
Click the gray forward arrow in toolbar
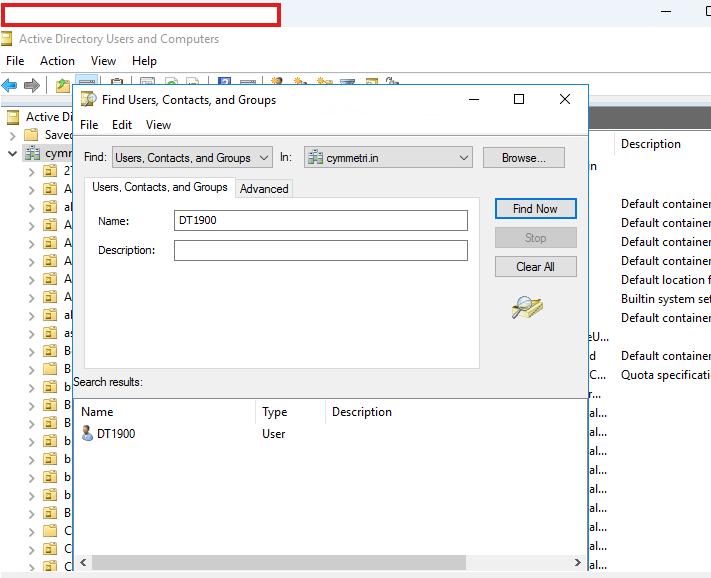point(31,85)
